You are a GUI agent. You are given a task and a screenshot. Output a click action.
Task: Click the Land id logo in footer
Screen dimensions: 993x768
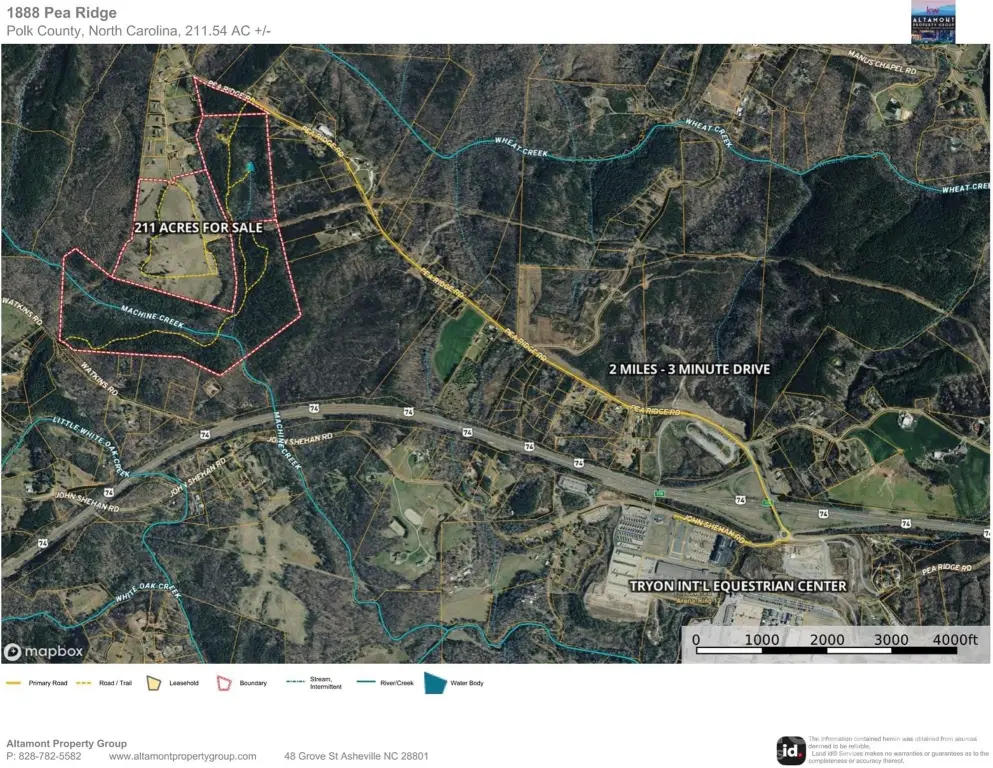click(x=790, y=750)
